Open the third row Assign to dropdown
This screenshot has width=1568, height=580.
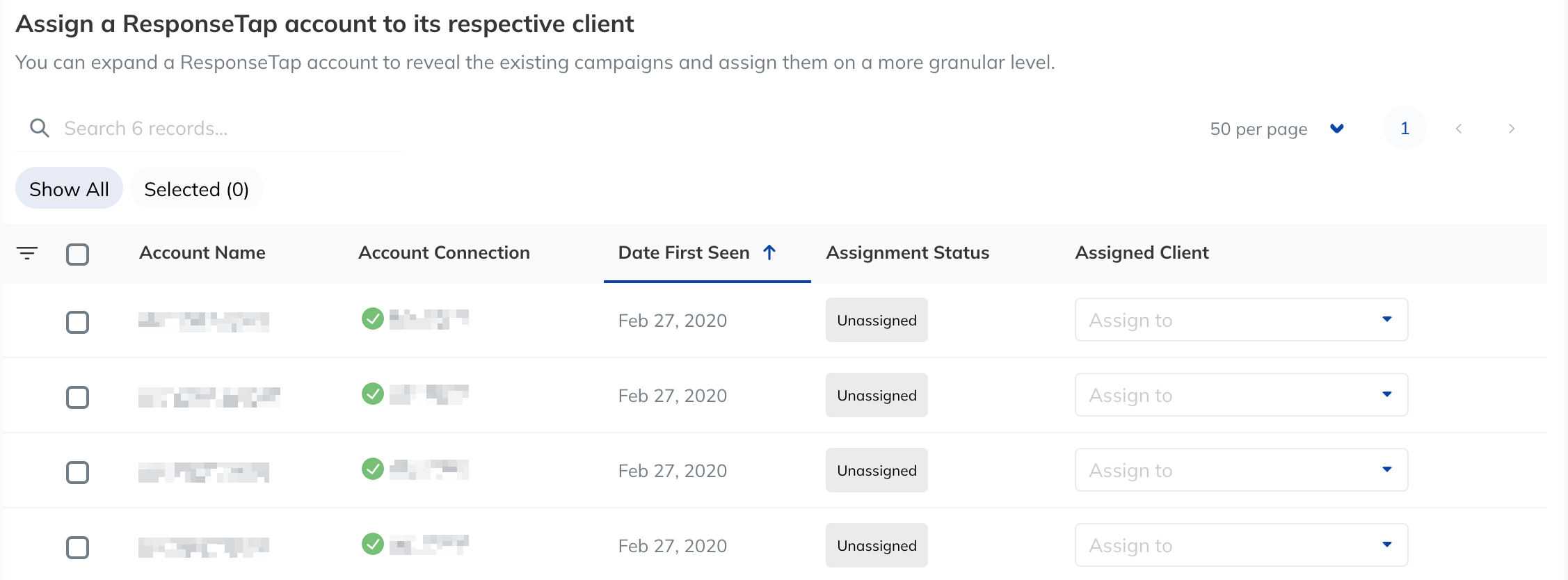point(1241,470)
